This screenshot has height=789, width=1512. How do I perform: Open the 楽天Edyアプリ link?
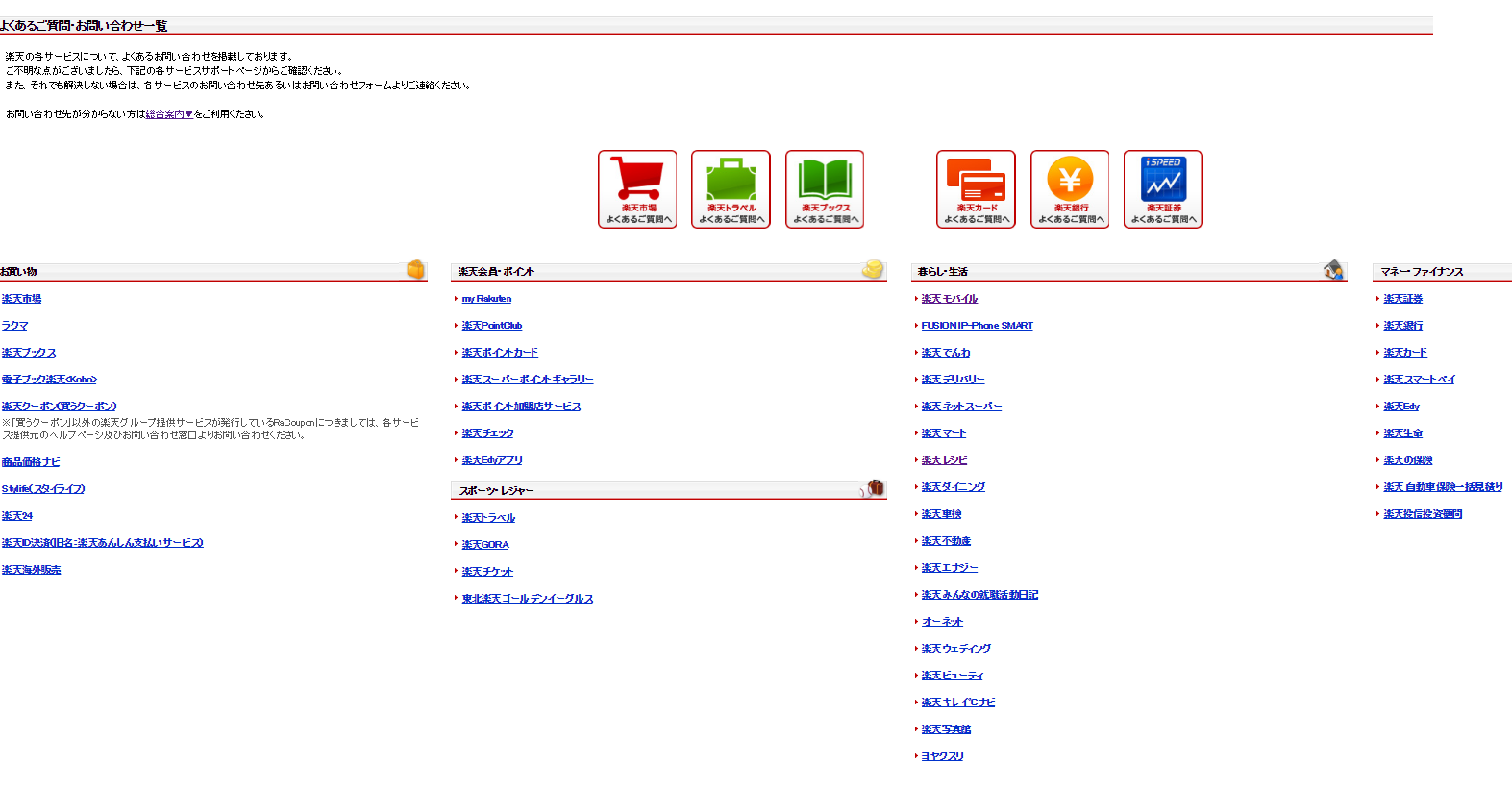pos(492,460)
